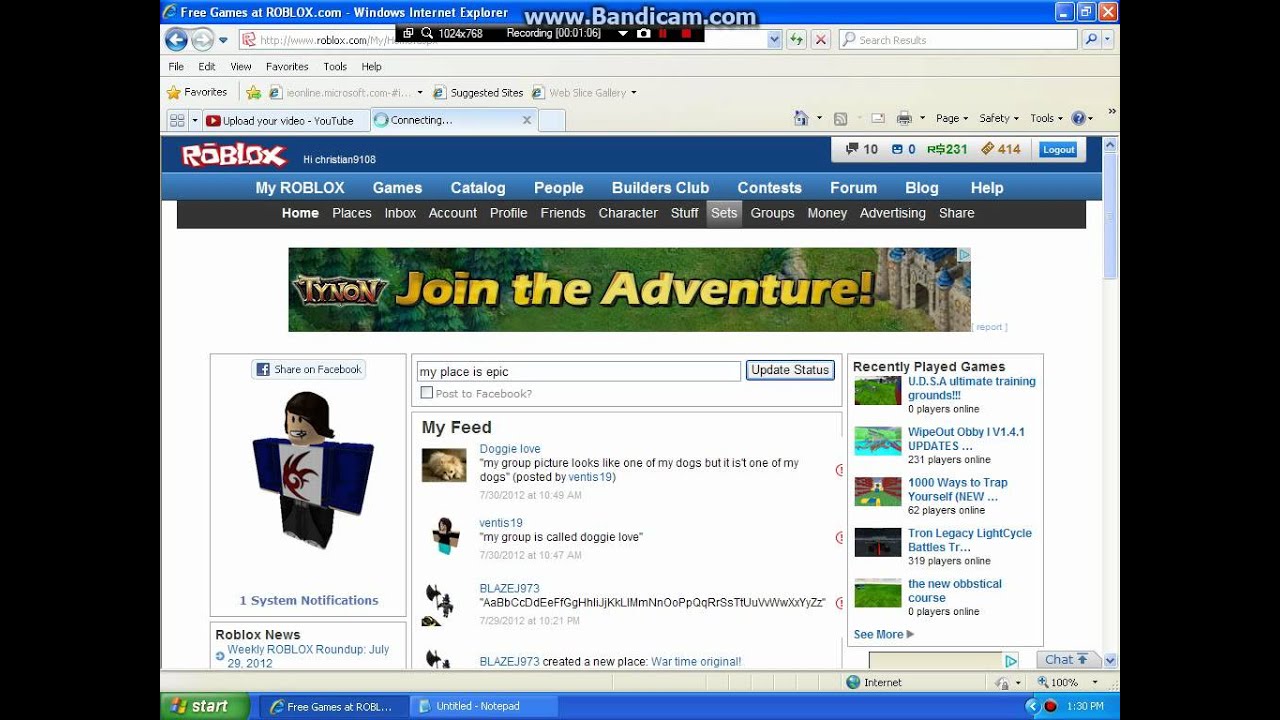
Task: Open recent pages dropdown next to Forward
Action: [223, 40]
